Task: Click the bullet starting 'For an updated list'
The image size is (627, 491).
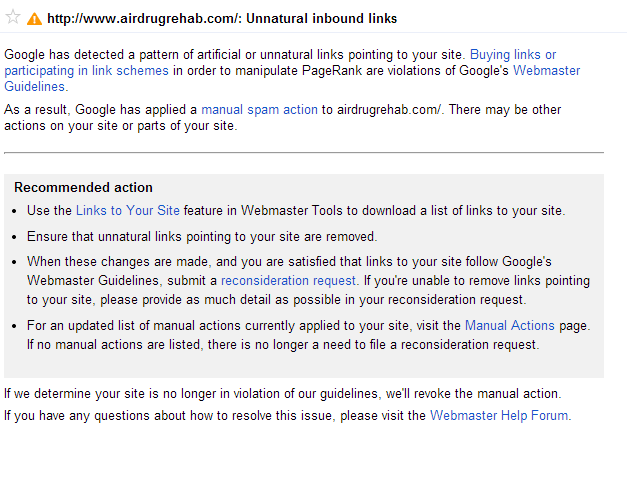Action: pos(309,335)
